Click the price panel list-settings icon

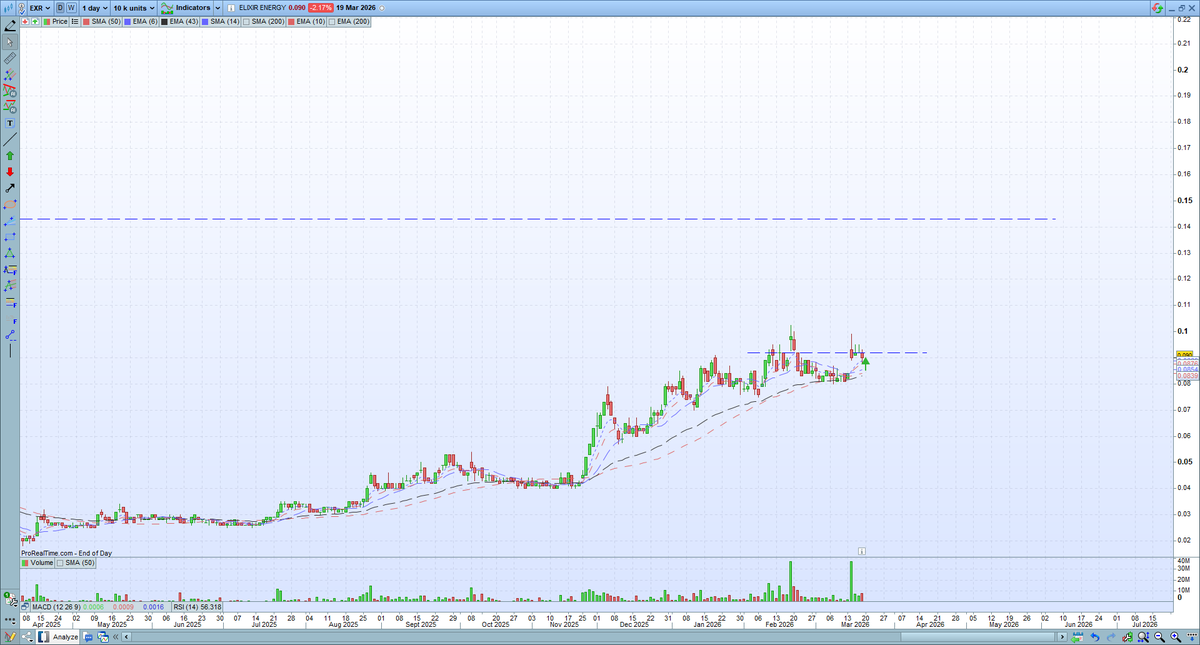pos(74,22)
